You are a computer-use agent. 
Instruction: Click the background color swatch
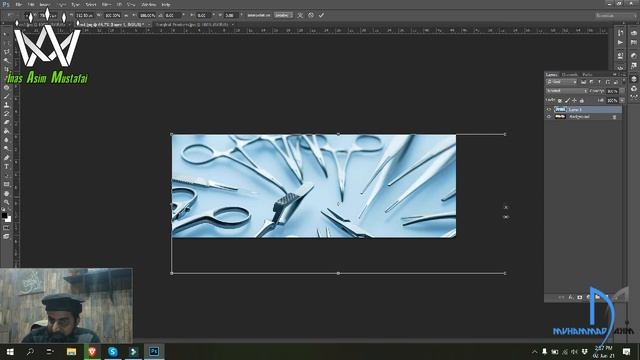9,220
